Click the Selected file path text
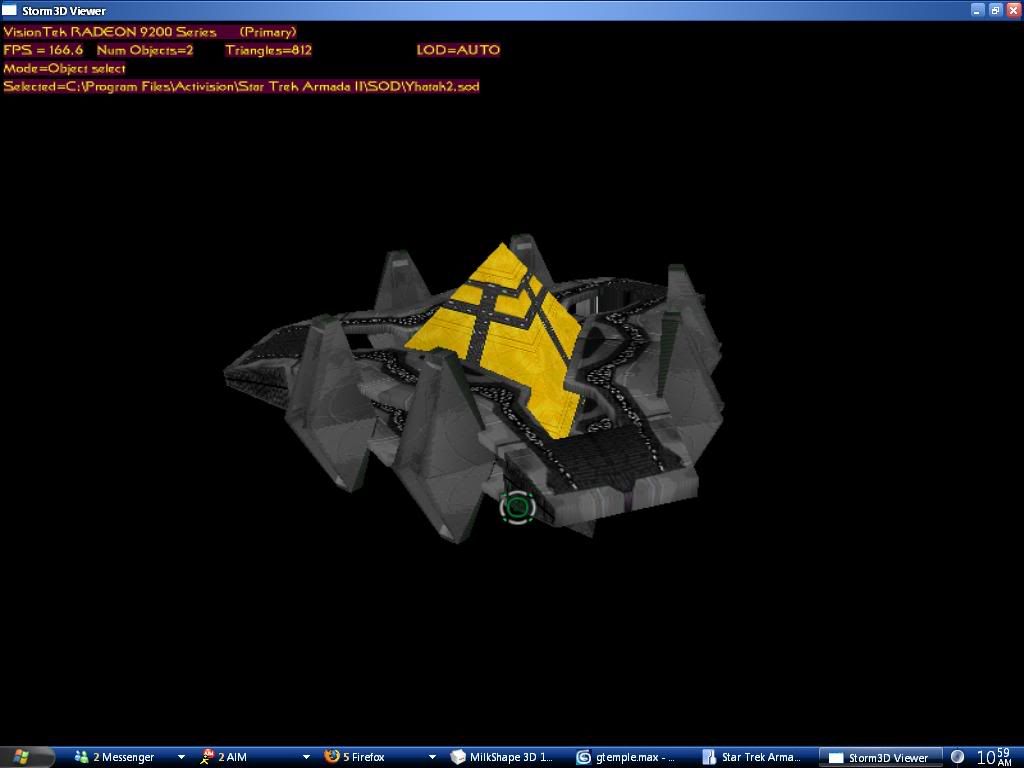The height and width of the screenshot is (768, 1024). click(241, 86)
